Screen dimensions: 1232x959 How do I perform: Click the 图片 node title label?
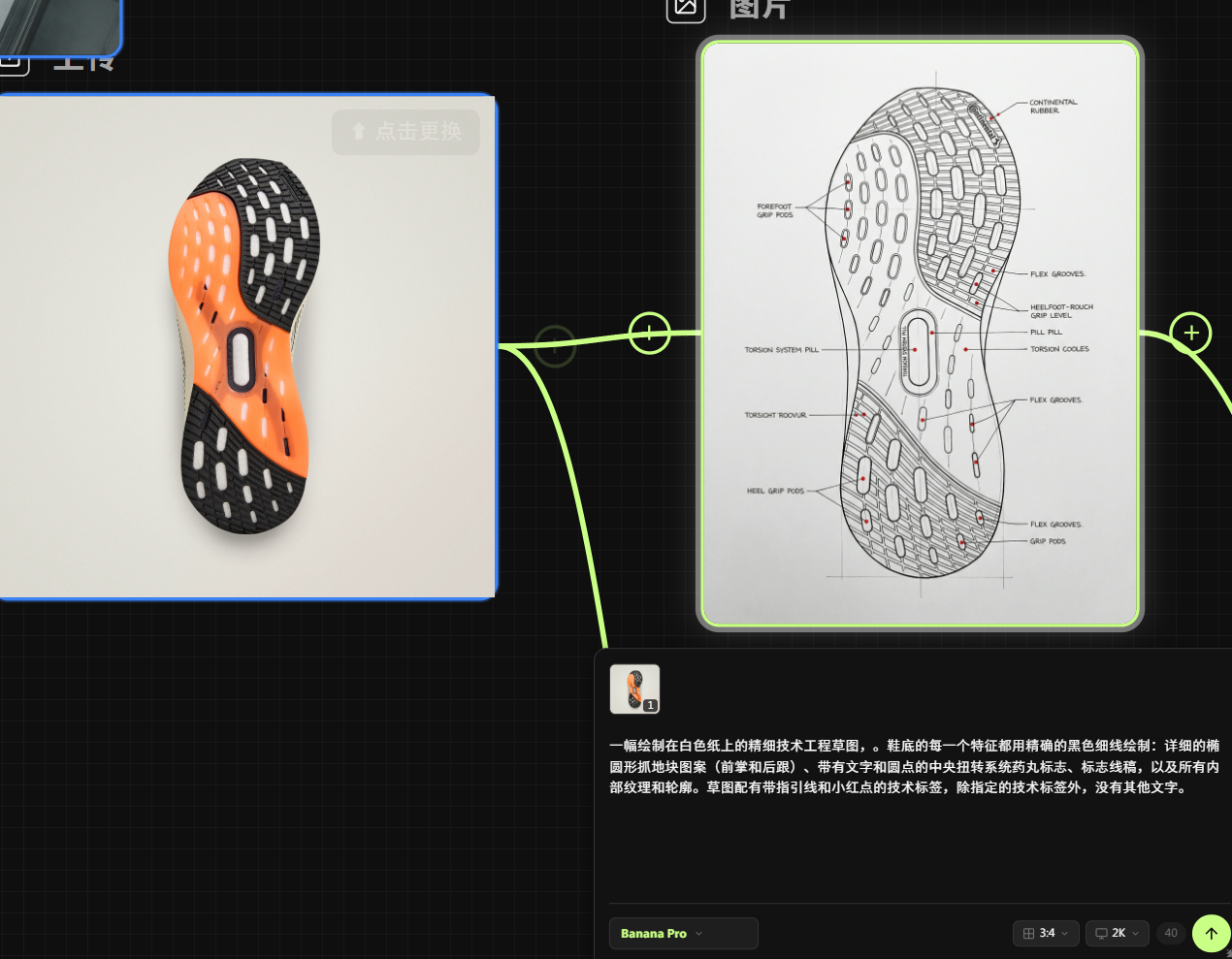[x=760, y=10]
